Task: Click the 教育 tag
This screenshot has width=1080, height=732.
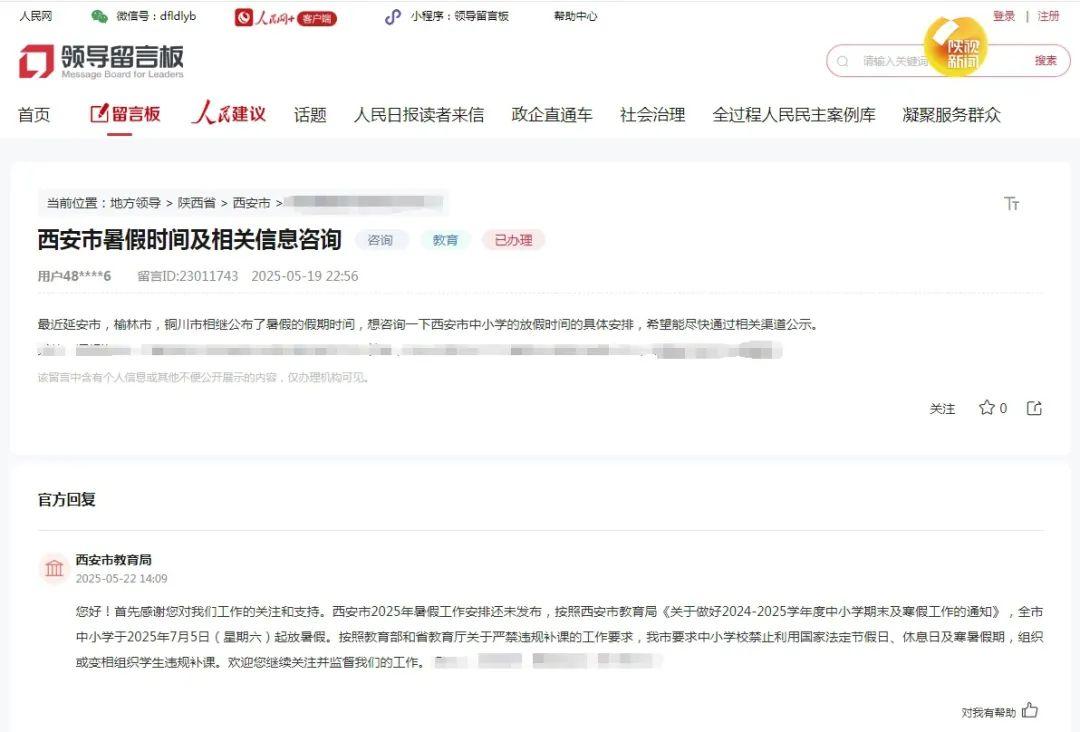Action: click(445, 240)
